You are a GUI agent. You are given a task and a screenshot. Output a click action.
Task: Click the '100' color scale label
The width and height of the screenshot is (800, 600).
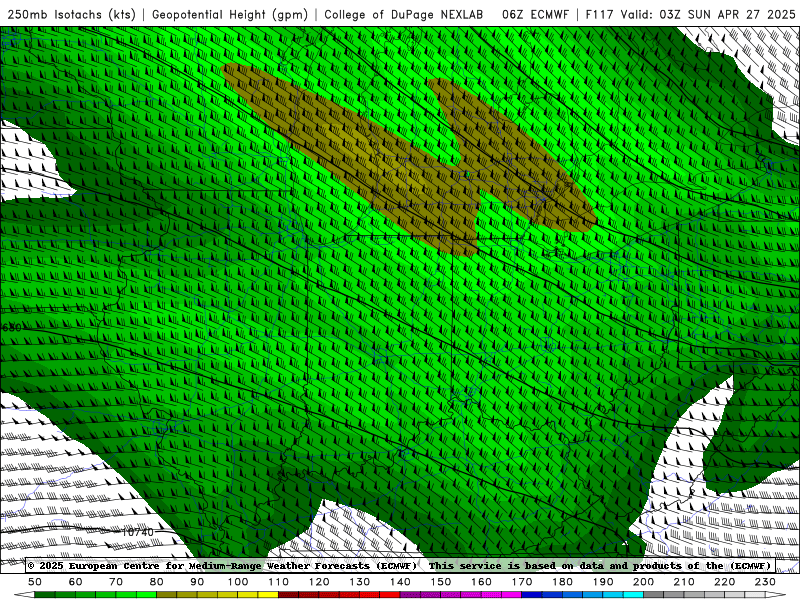(238, 582)
